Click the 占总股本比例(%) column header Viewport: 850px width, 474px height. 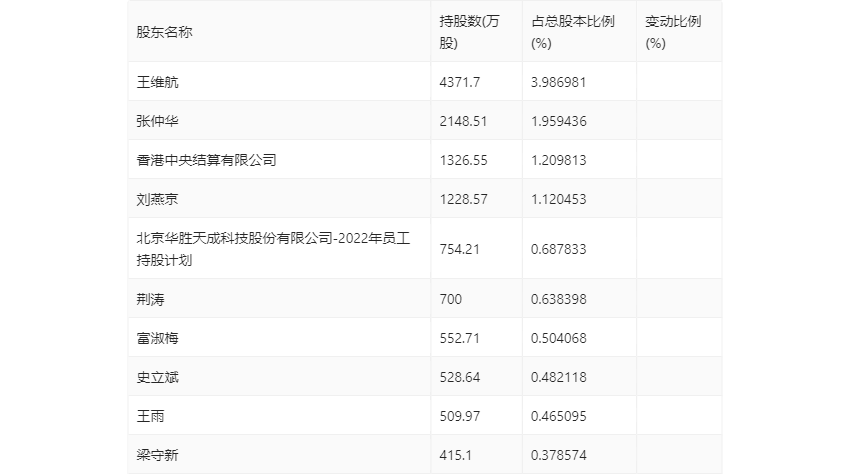coord(572,32)
